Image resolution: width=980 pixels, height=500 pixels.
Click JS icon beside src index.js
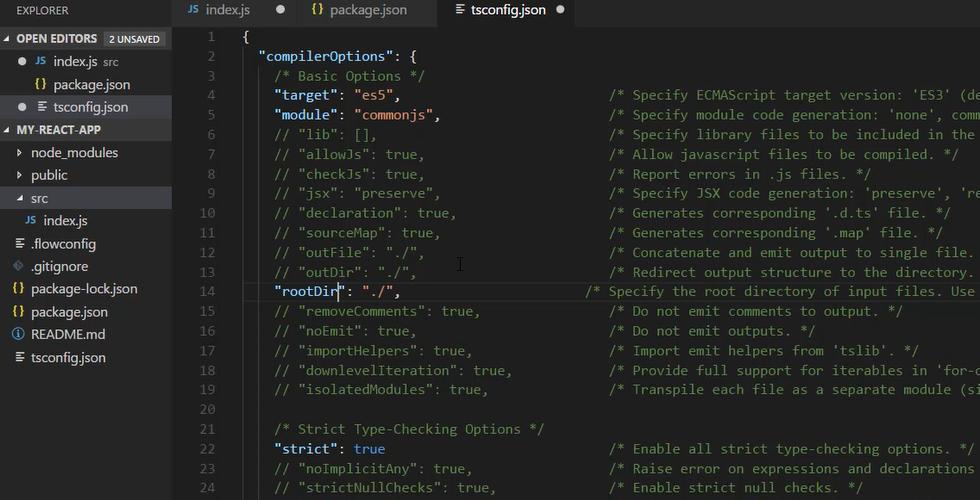point(31,221)
